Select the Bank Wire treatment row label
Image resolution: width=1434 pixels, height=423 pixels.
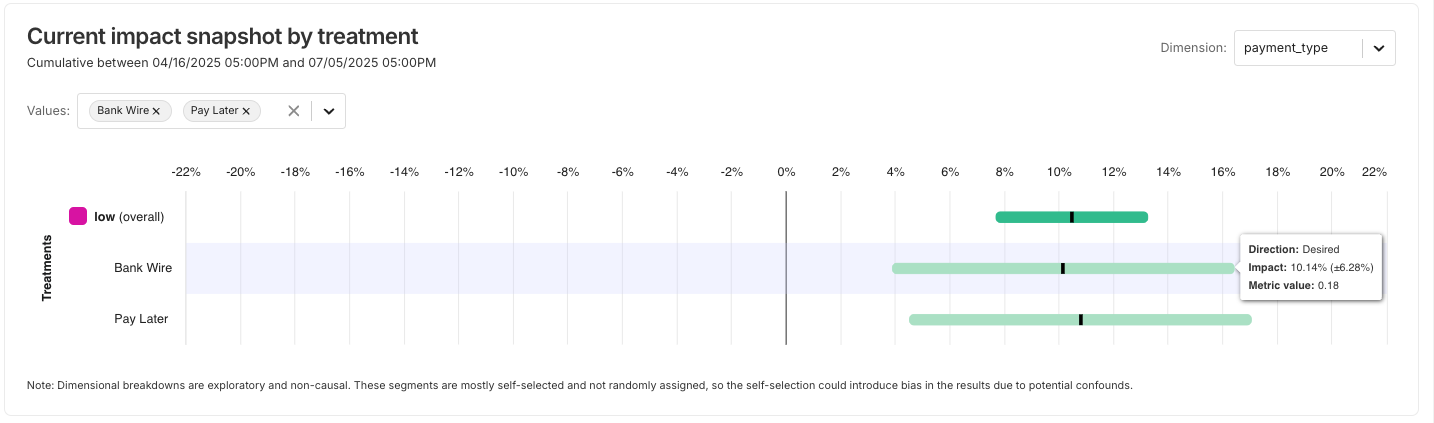point(143,268)
